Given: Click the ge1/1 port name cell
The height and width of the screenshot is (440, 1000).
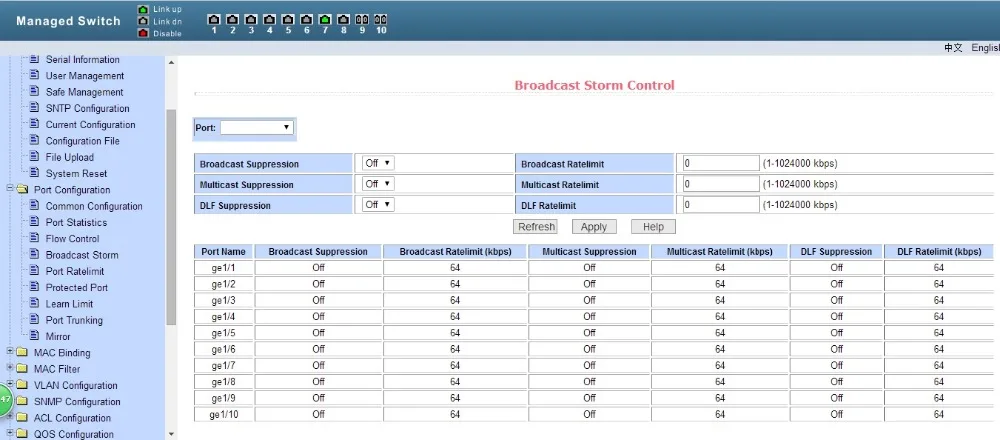Looking at the screenshot, I should click(223, 267).
